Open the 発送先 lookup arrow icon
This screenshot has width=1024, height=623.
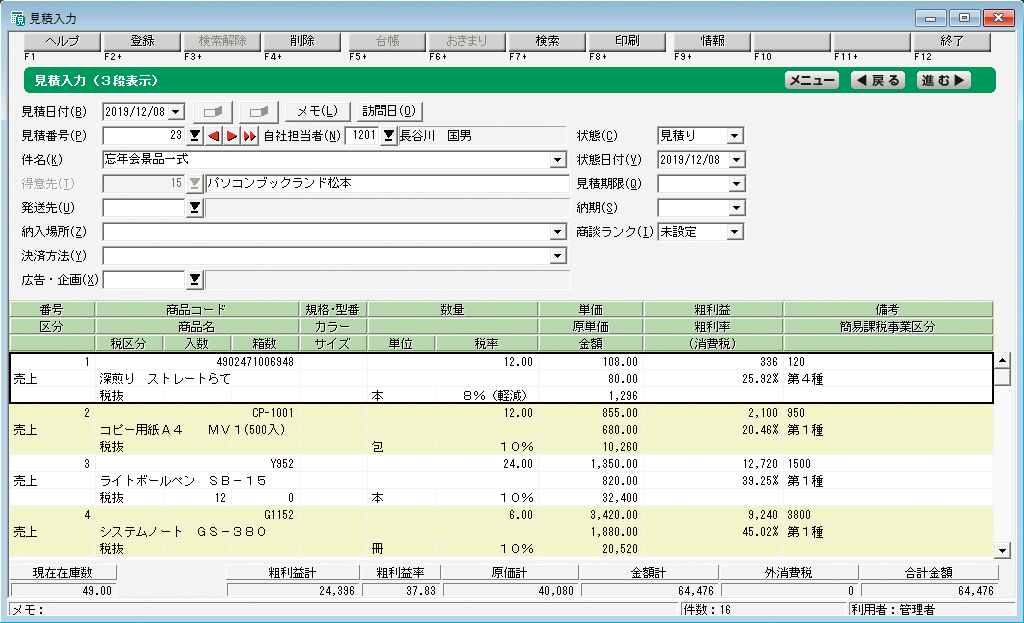click(x=195, y=208)
